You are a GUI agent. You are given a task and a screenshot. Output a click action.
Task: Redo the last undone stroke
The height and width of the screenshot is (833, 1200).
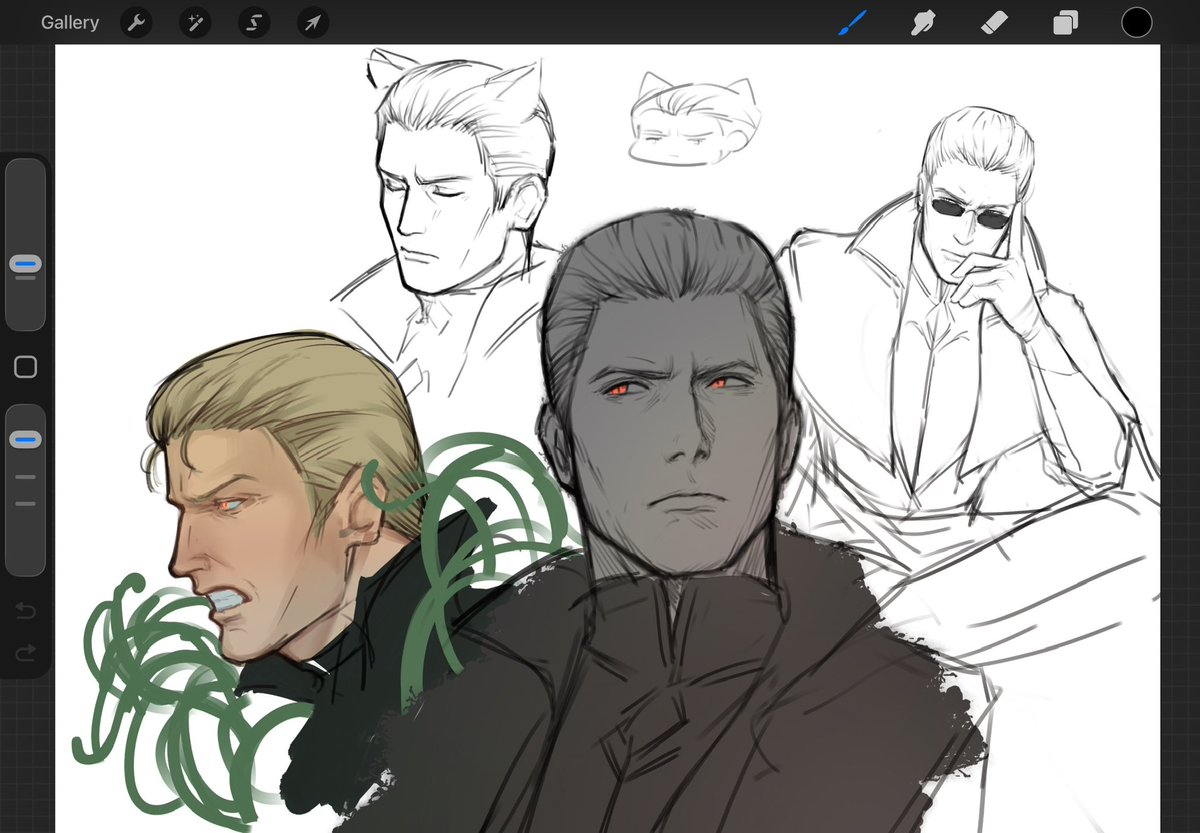coord(26,653)
